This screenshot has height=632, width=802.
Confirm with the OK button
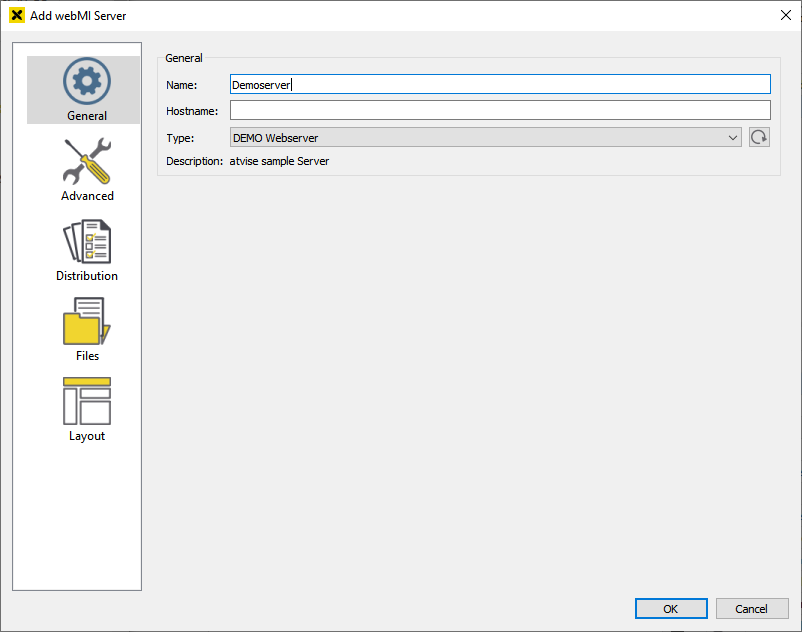point(670,609)
